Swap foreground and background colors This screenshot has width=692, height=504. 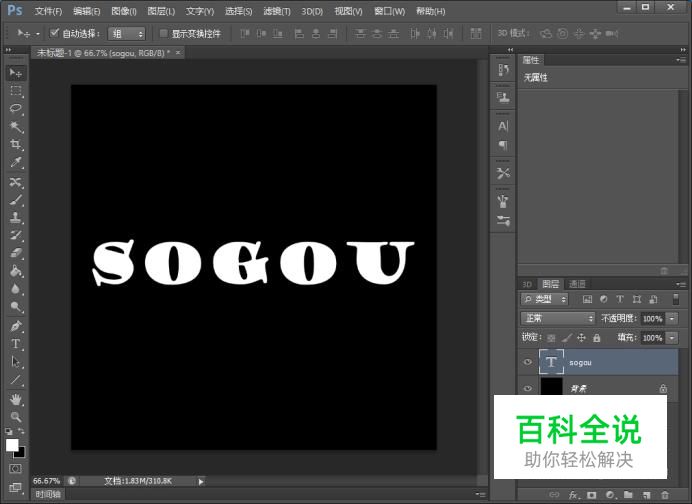(21, 431)
